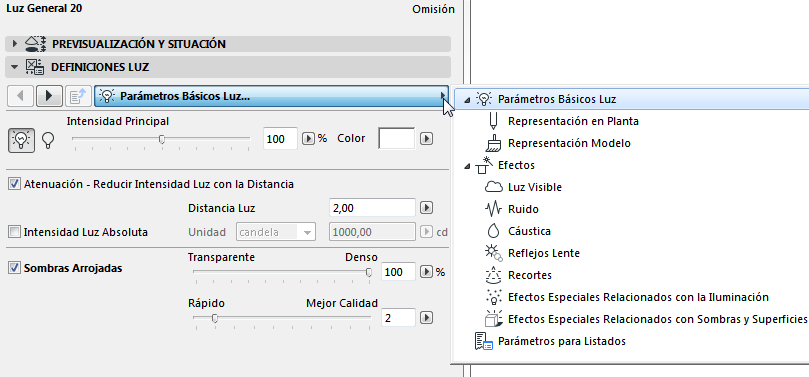Adjust the Intensidad Principal slider

tap(161, 139)
